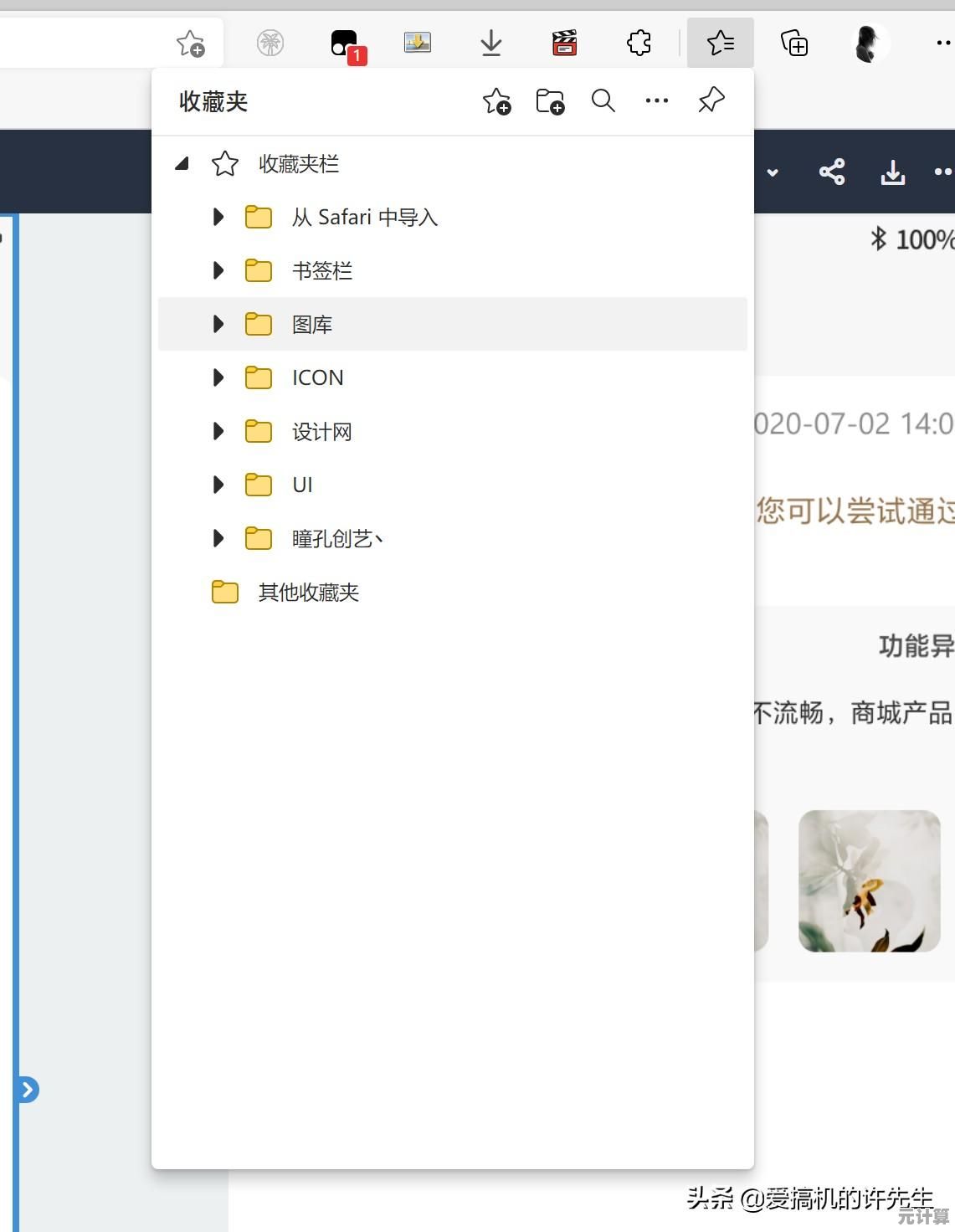Image resolution: width=955 pixels, height=1232 pixels.
Task: Open the white flower thumbnail image
Action: (x=869, y=880)
